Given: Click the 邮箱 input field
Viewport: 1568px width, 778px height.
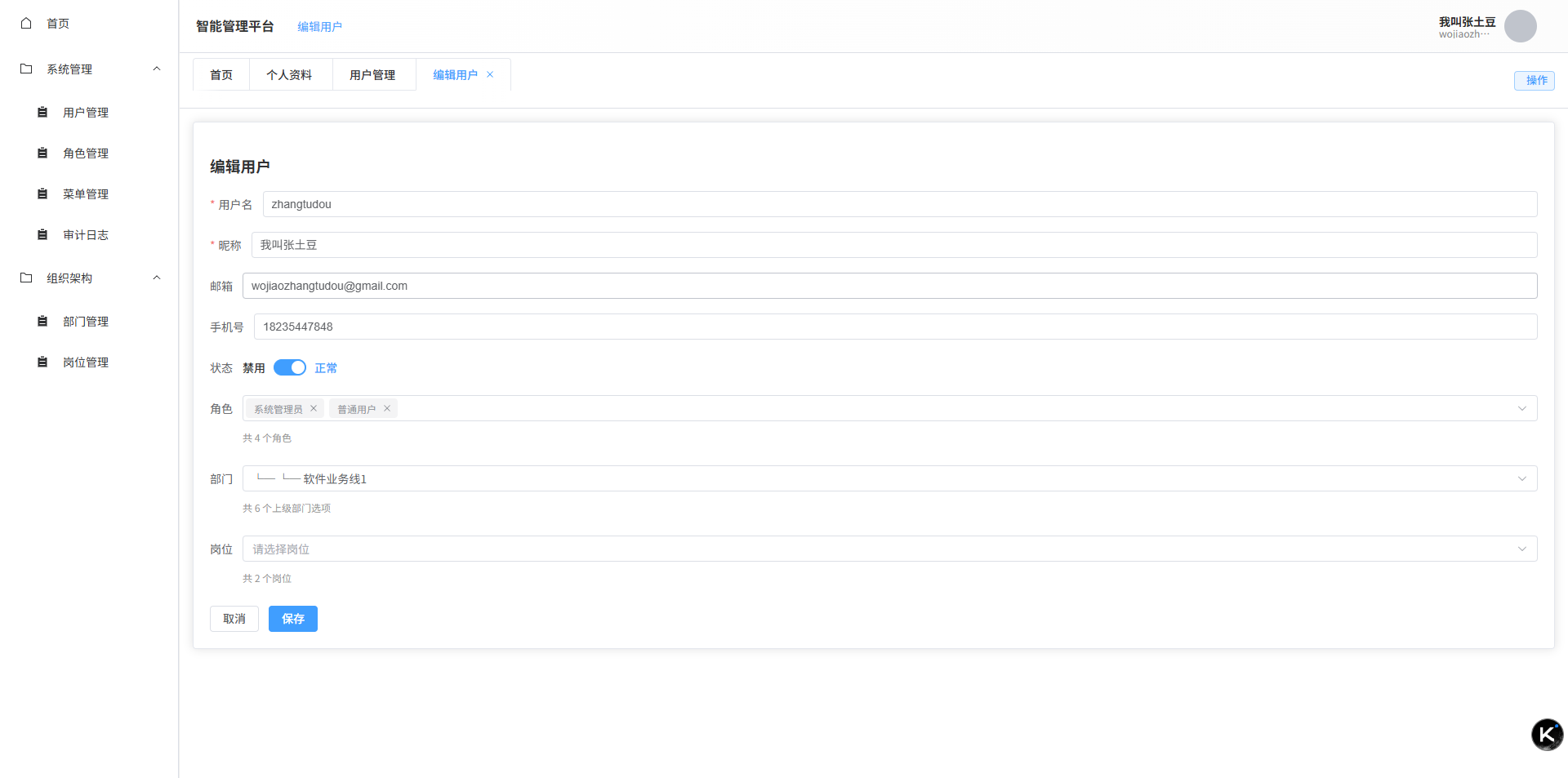Looking at the screenshot, I should [x=889, y=286].
